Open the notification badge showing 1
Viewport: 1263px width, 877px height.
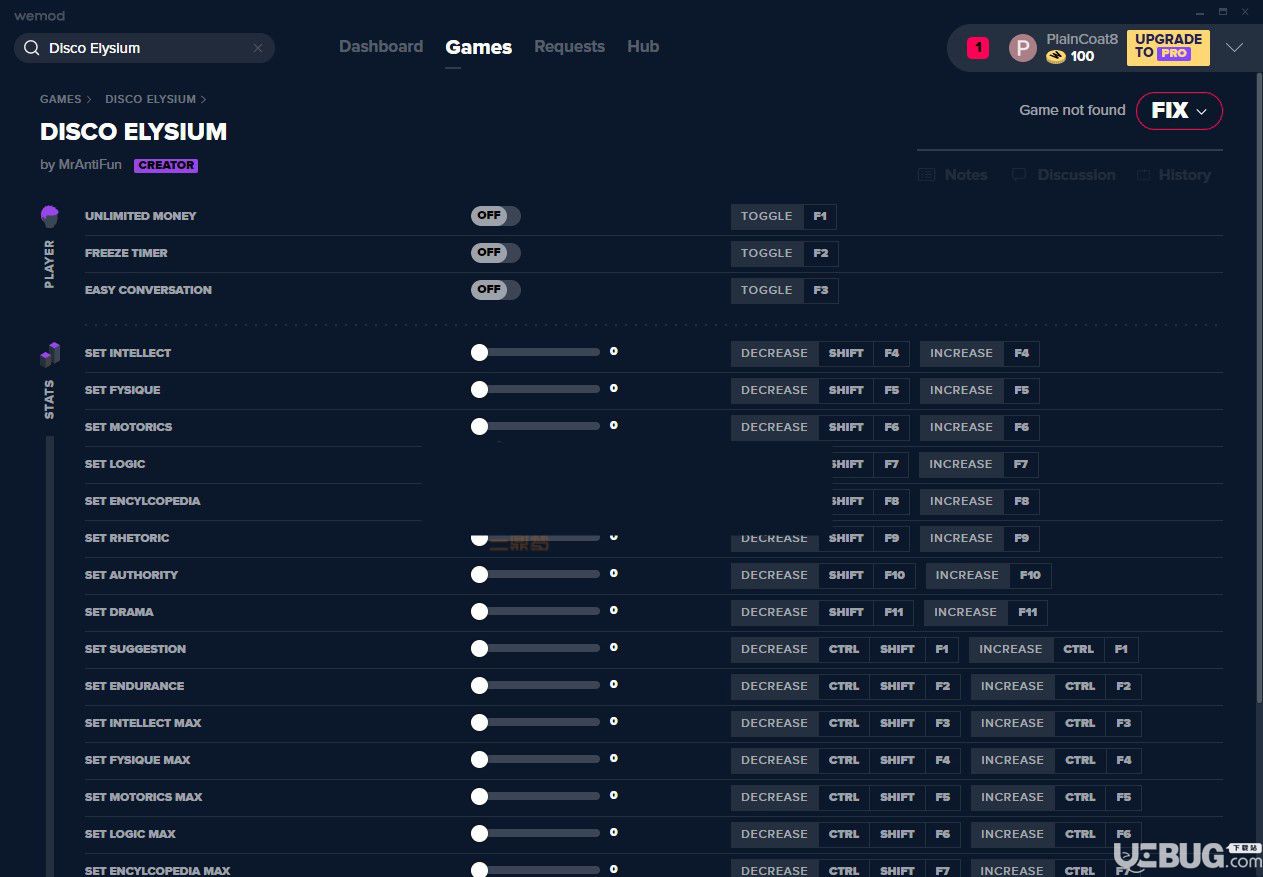click(x=978, y=47)
